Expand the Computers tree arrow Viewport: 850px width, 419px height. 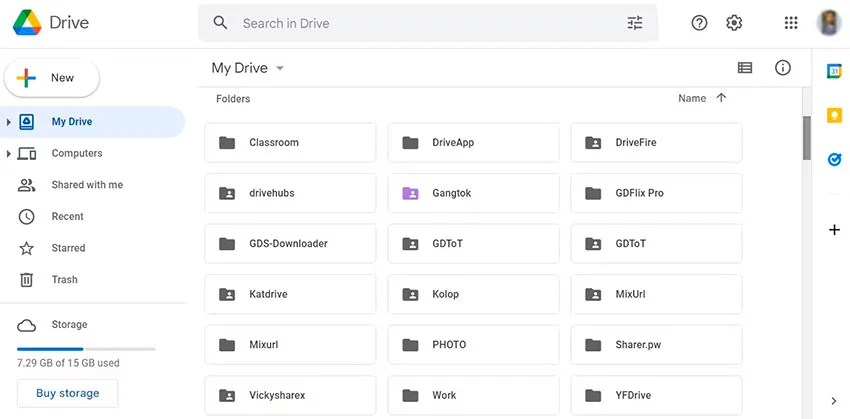pos(8,154)
